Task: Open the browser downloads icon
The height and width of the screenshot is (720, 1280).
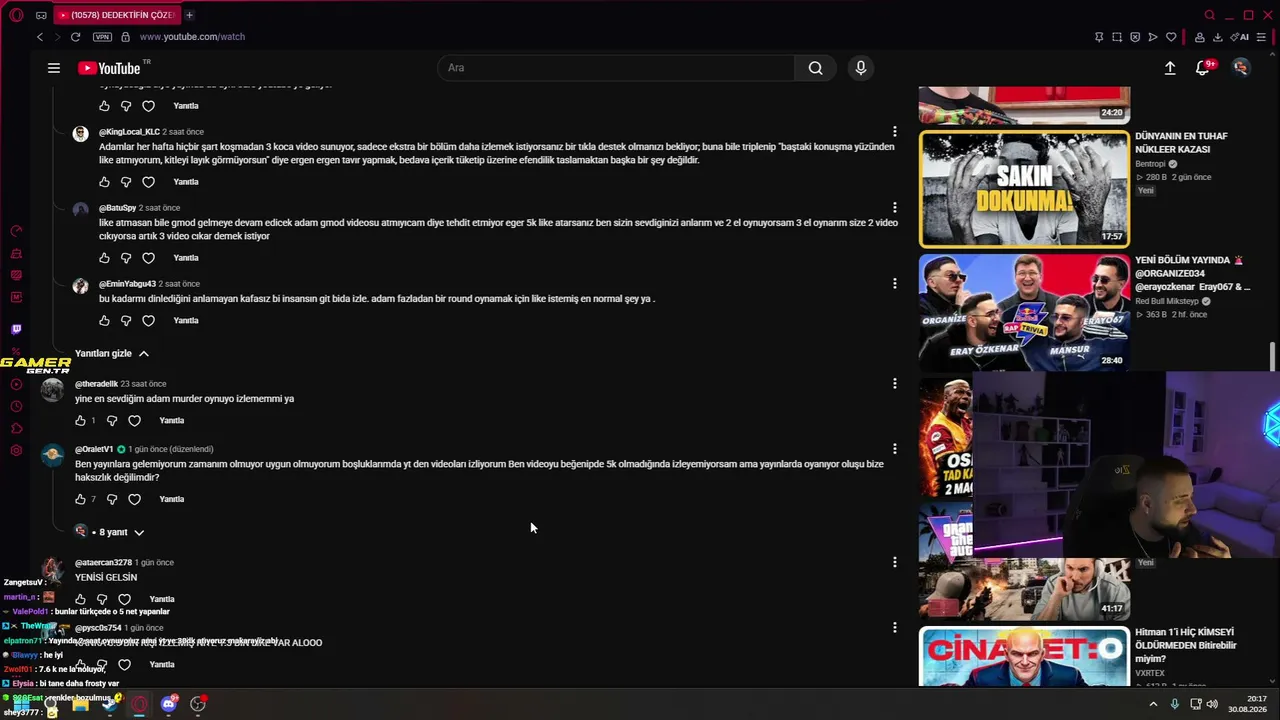Action: coord(1217,37)
